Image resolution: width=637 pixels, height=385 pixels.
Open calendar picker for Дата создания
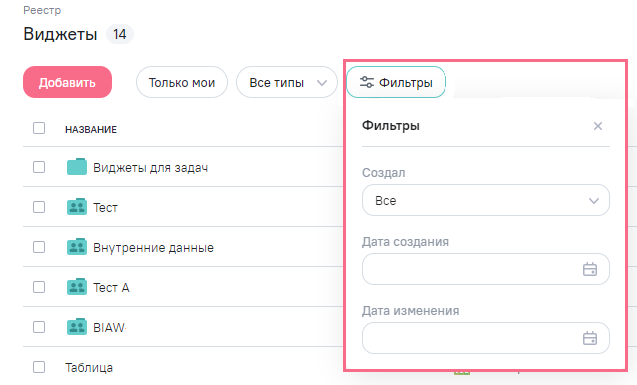590,269
